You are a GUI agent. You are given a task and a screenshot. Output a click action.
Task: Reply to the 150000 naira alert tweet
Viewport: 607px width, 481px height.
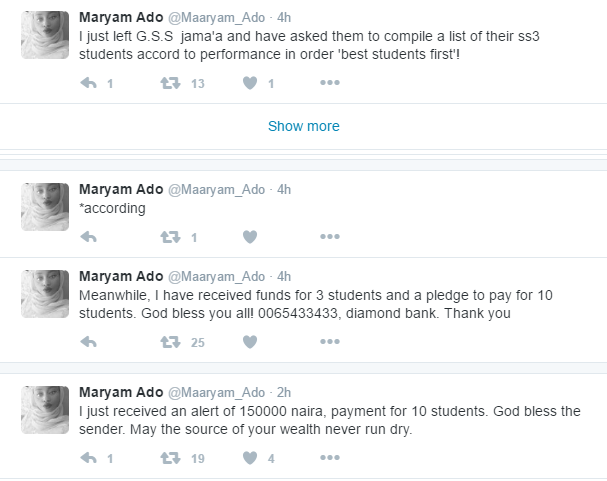(x=89, y=458)
